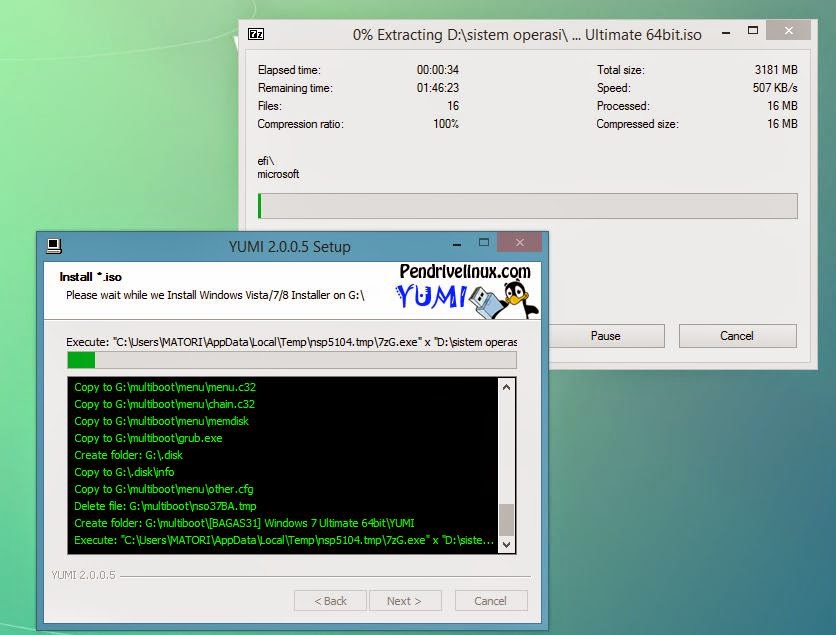Click the 'microsoft' current file name
The image size is (836, 635).
[x=278, y=174]
